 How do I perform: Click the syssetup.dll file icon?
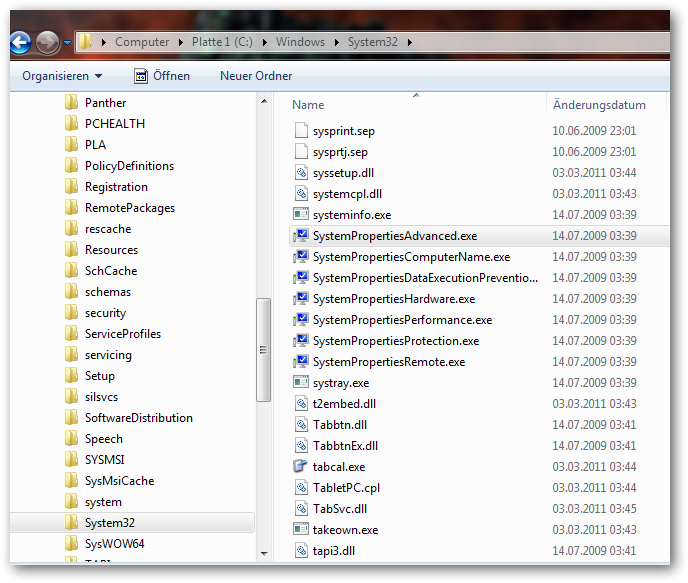coord(301,172)
